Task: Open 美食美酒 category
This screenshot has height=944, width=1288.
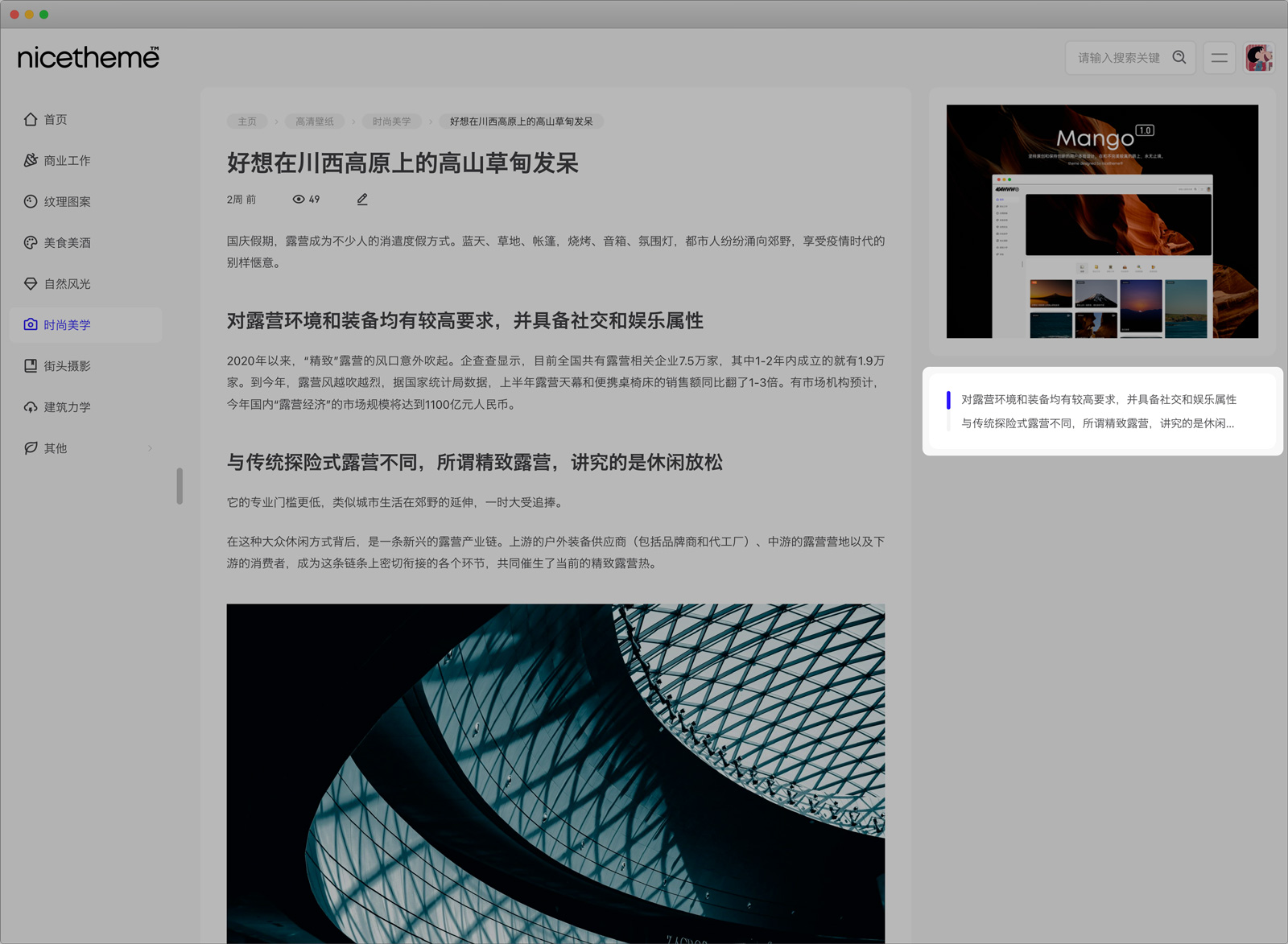Action: tap(86, 242)
